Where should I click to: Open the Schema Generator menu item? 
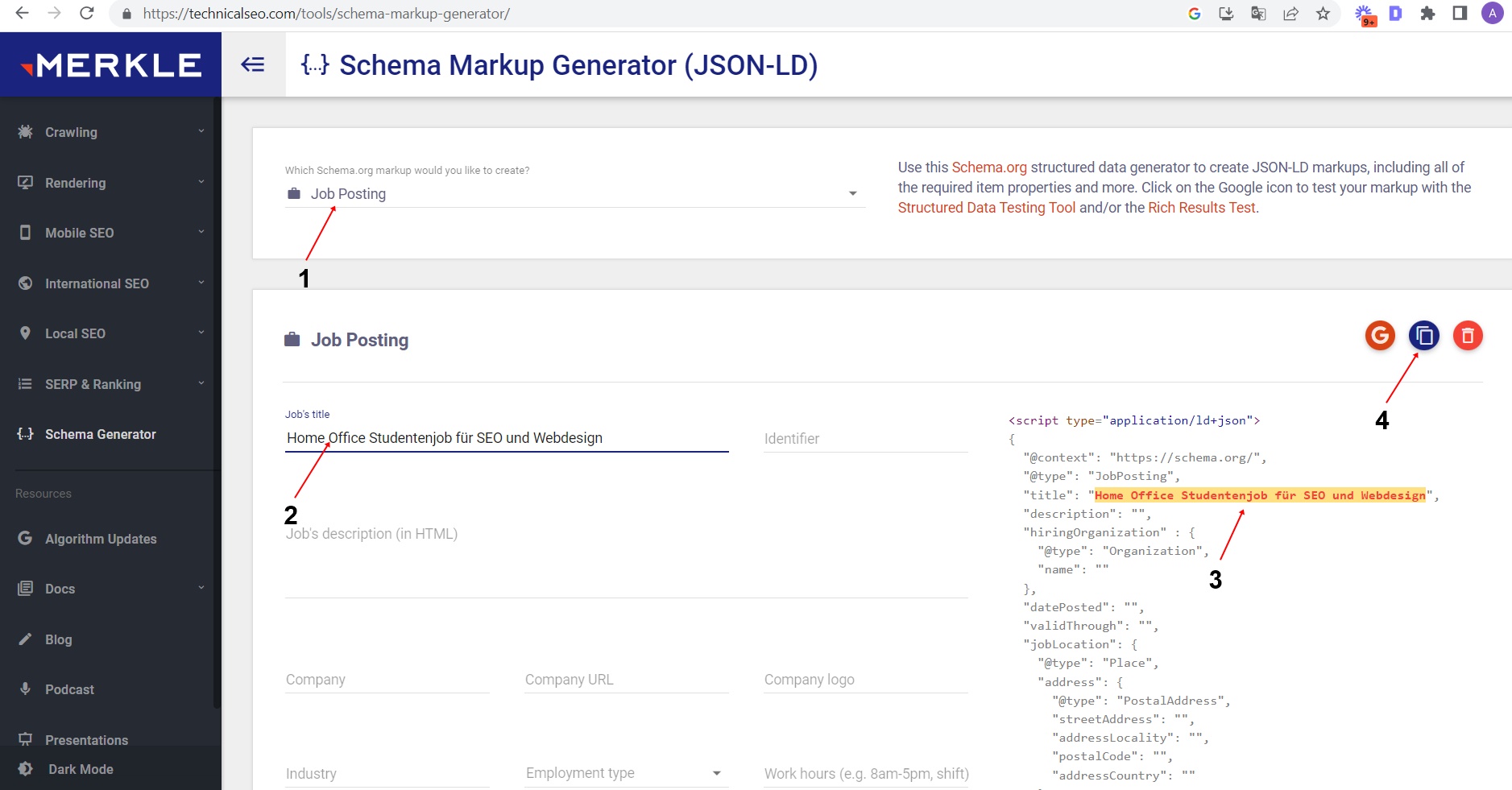(100, 434)
